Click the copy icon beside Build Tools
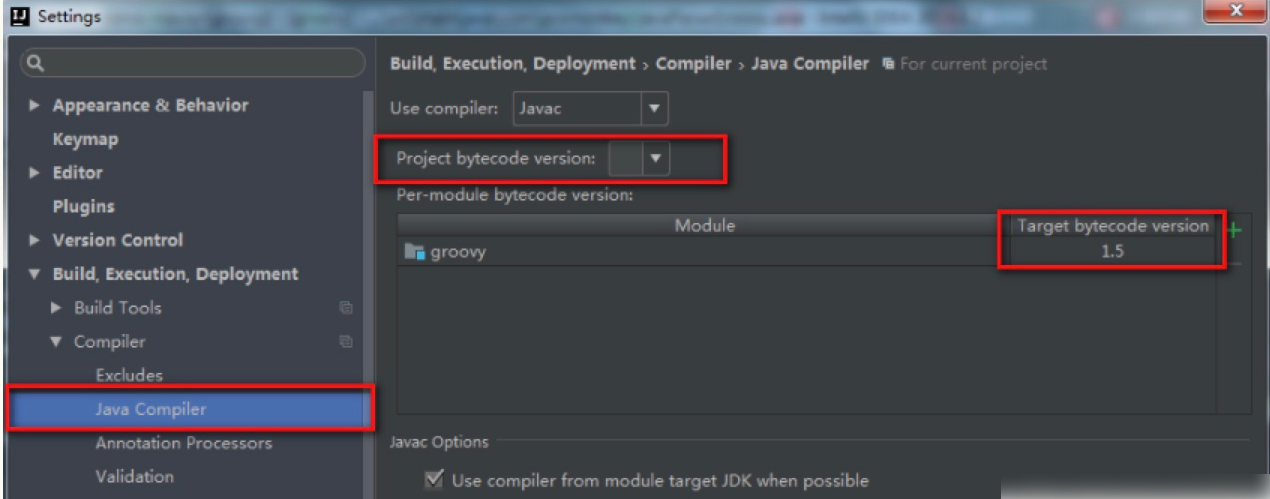The height and width of the screenshot is (499, 1270). [x=346, y=308]
